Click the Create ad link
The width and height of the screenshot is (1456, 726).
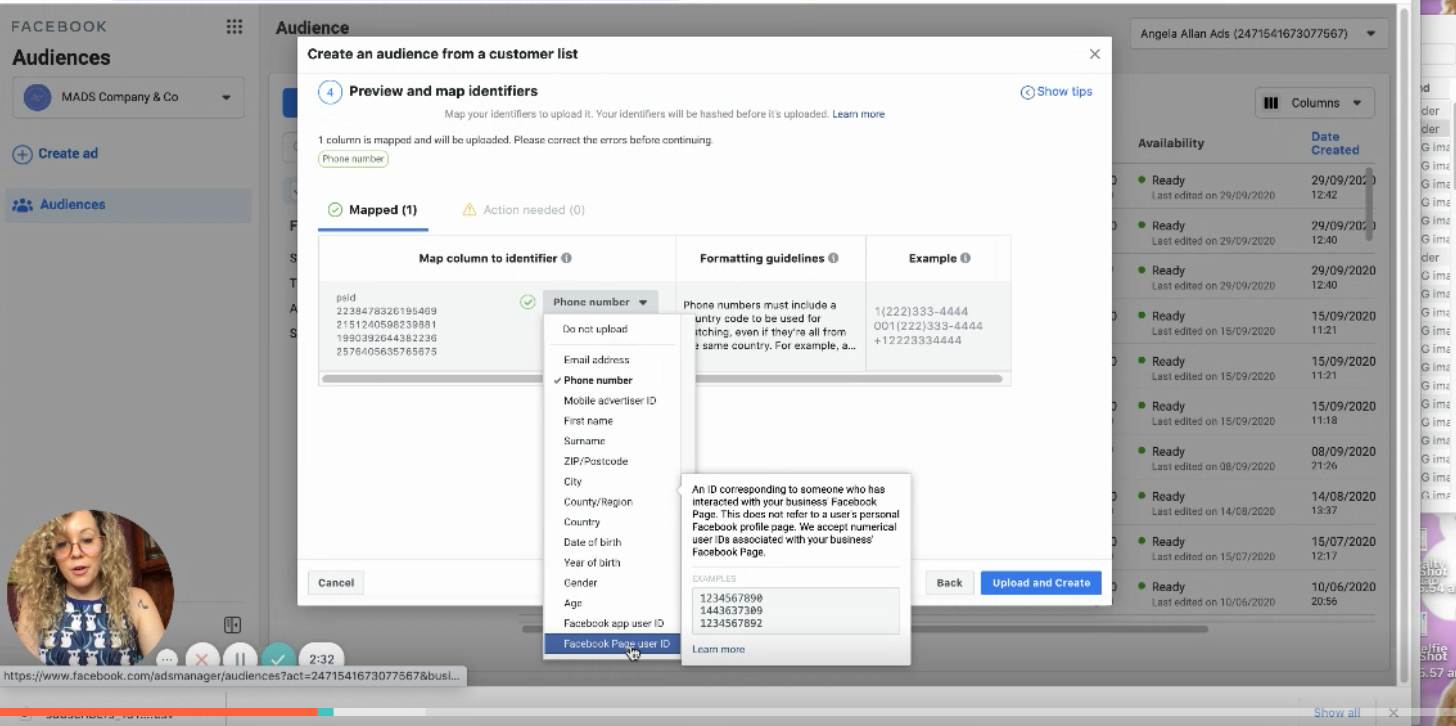click(x=68, y=154)
